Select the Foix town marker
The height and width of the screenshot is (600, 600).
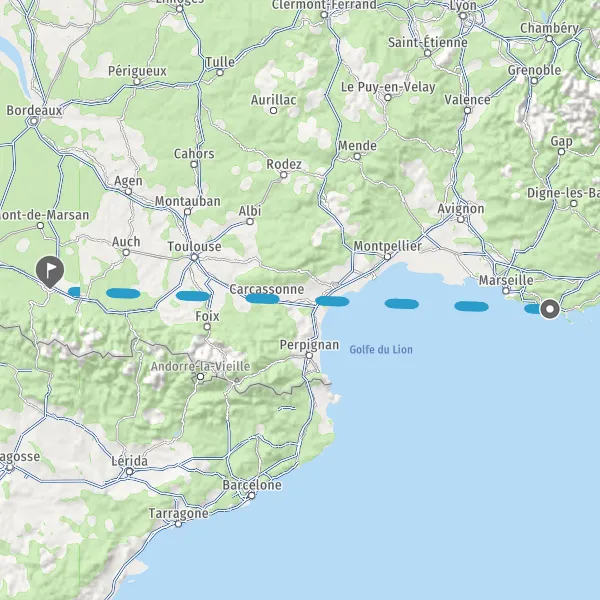207,327
